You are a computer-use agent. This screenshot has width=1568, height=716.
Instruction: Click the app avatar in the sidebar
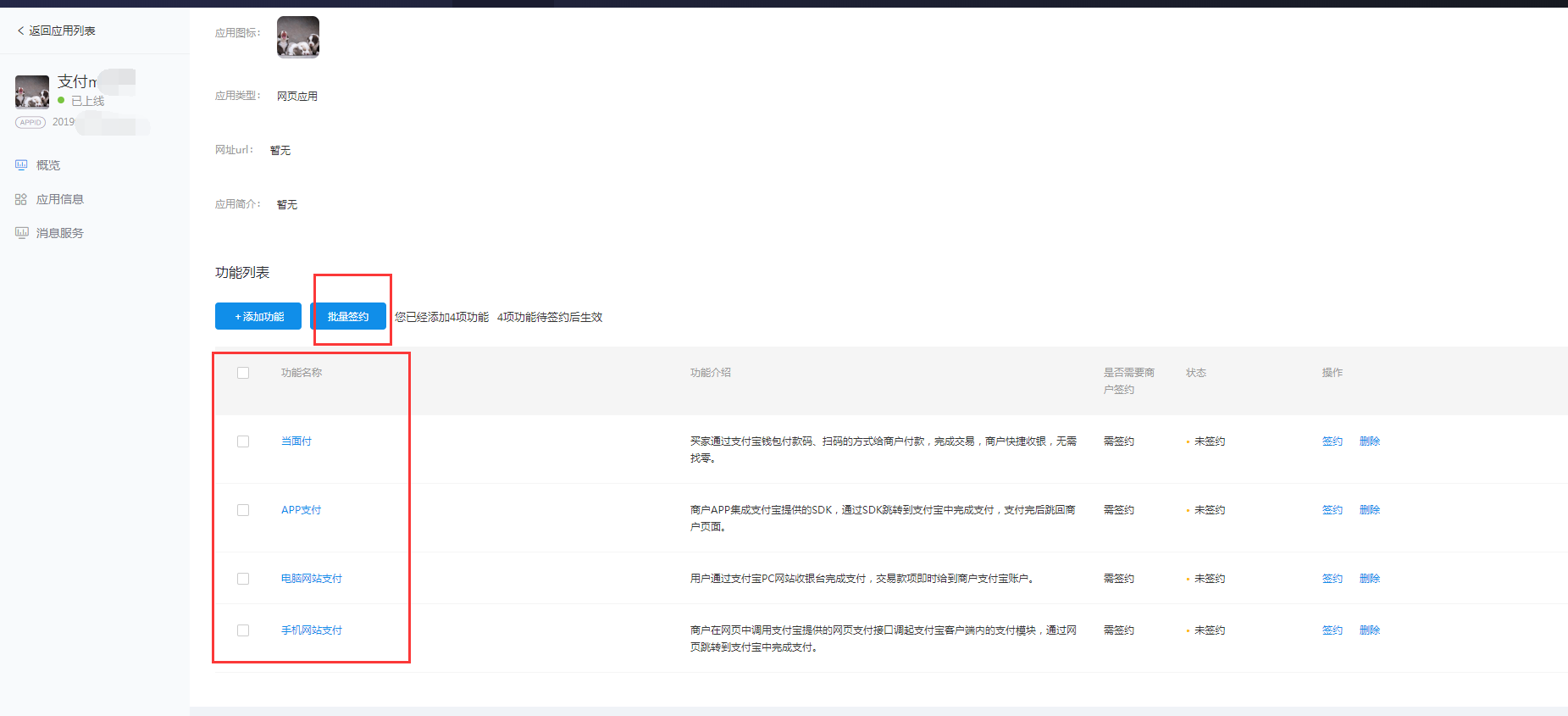click(32, 92)
